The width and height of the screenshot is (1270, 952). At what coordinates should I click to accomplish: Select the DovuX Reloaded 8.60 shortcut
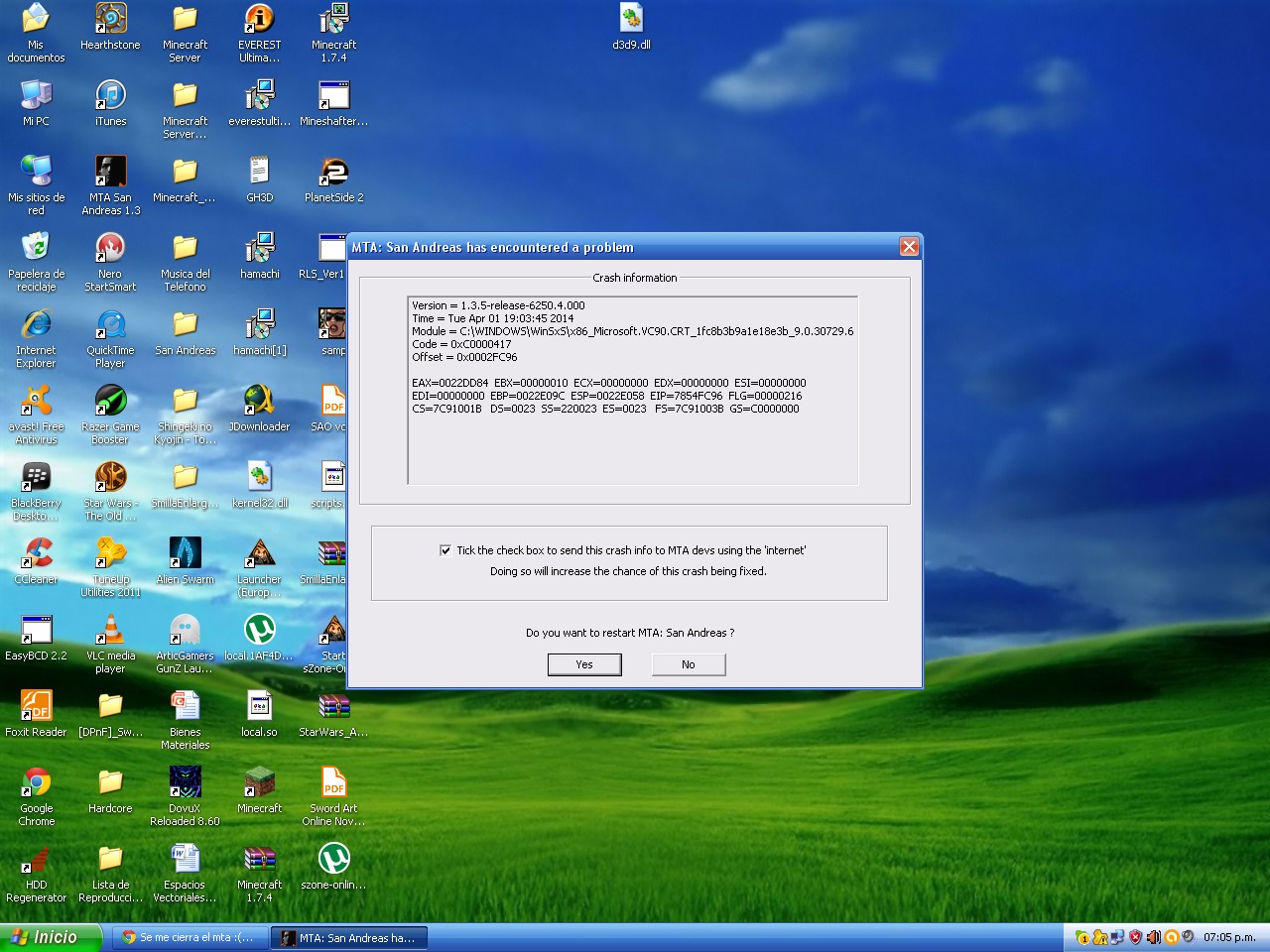pyautogui.click(x=185, y=796)
